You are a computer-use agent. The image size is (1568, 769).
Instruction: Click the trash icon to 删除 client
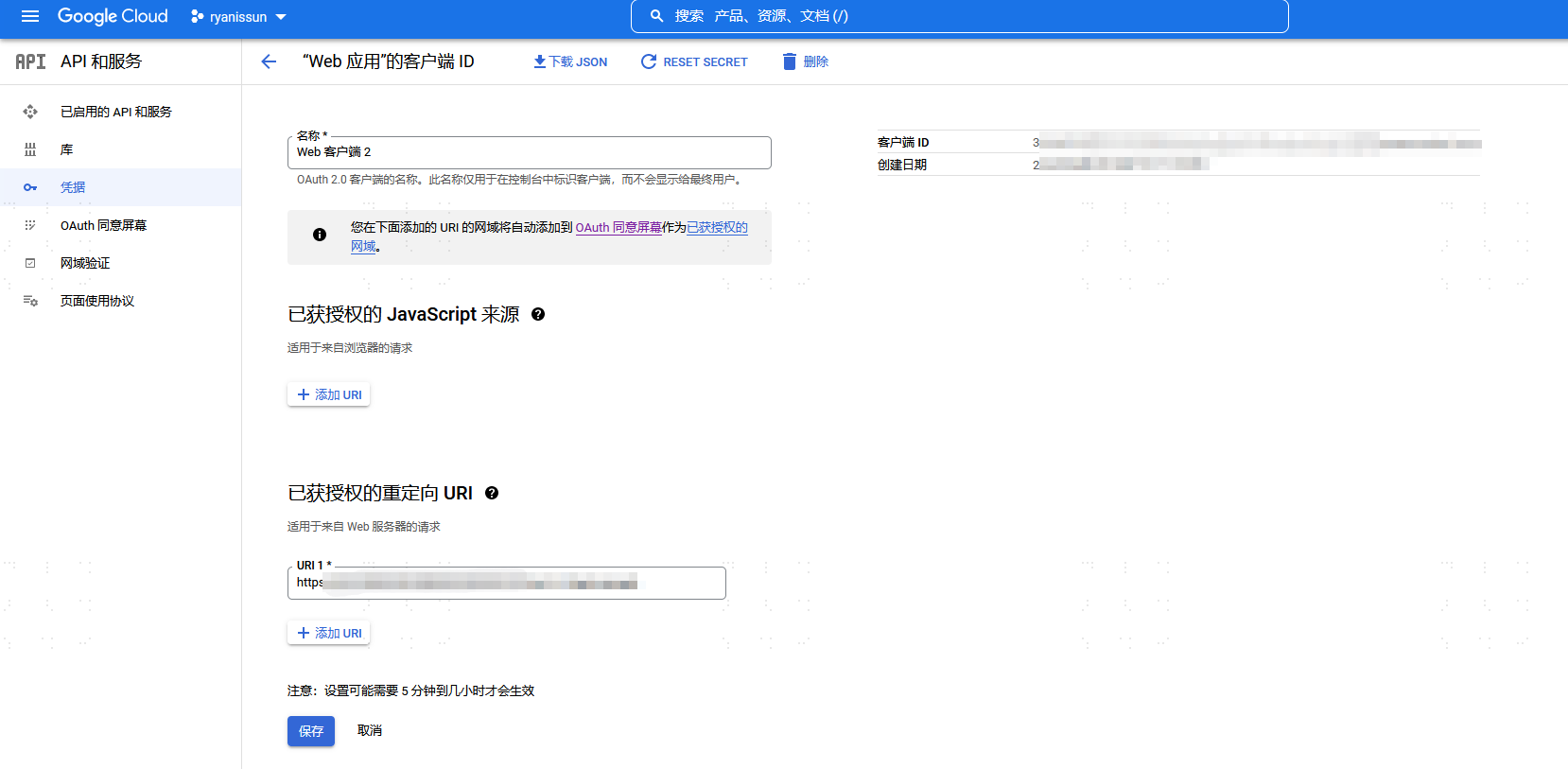pos(790,61)
